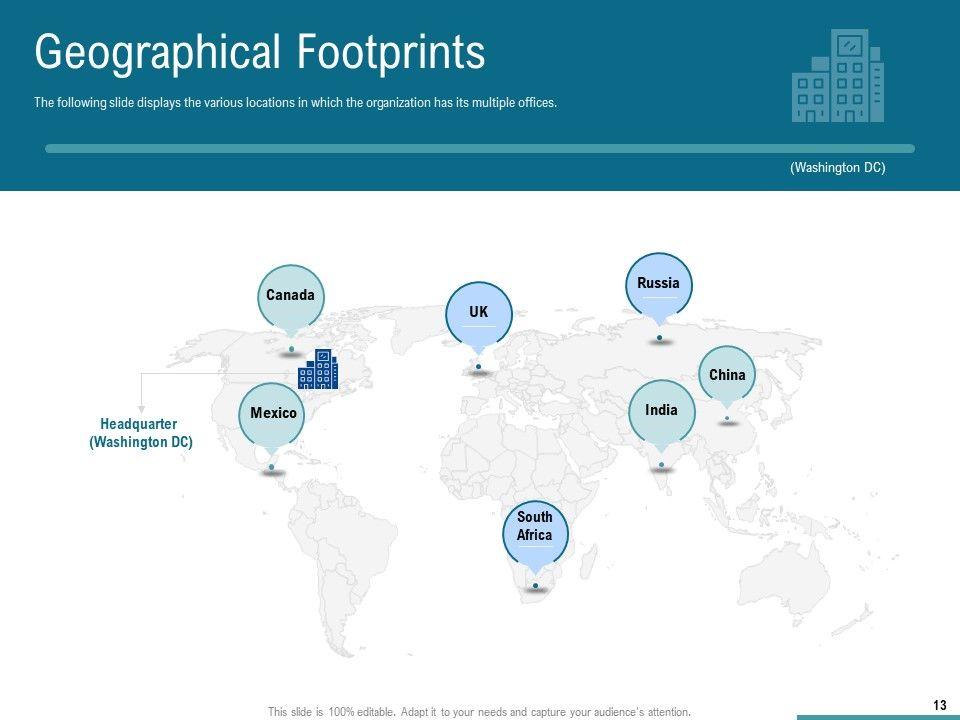Select the footer text about editable slide
This screenshot has height=720, width=960.
(x=479, y=712)
